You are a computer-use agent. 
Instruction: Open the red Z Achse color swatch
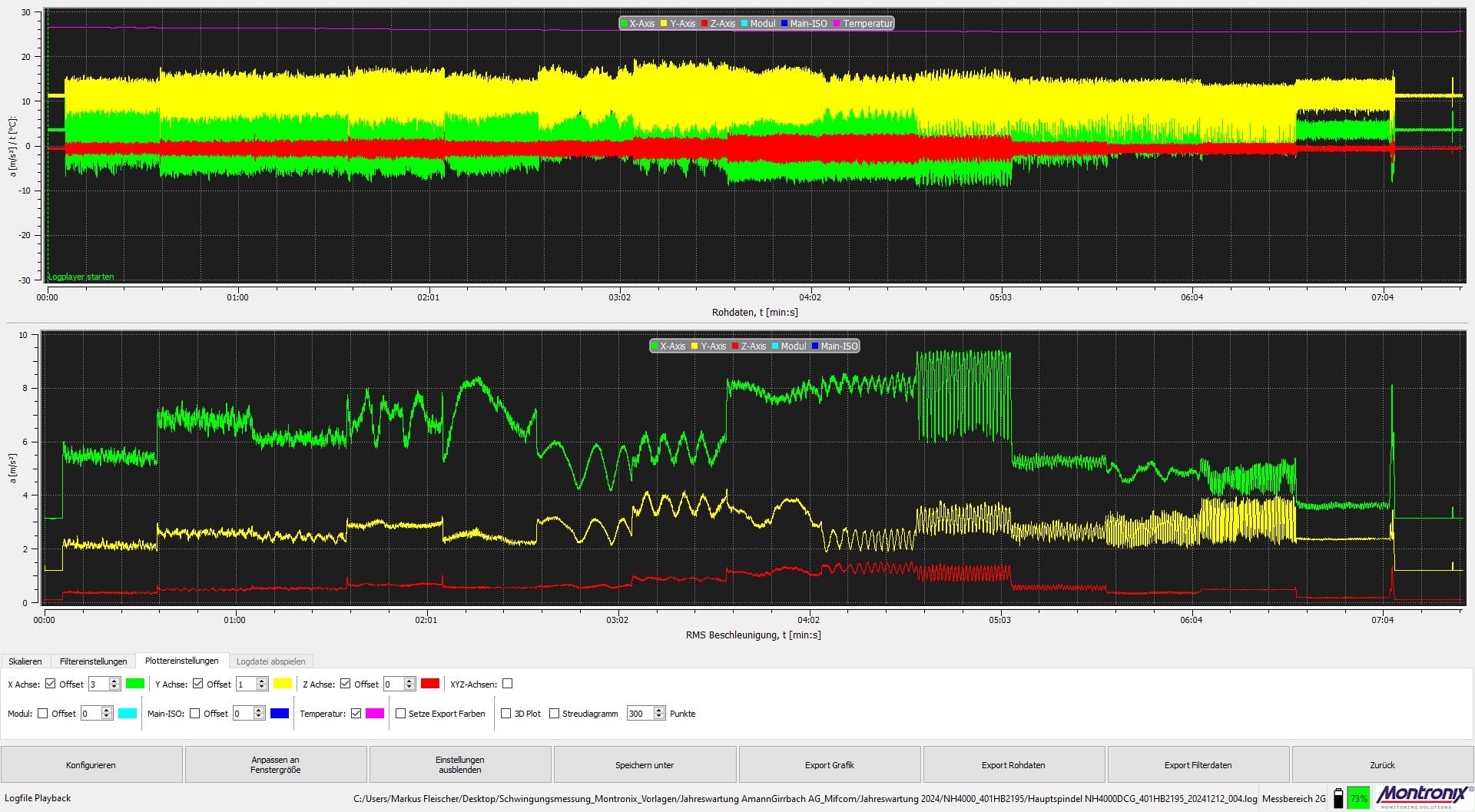430,684
